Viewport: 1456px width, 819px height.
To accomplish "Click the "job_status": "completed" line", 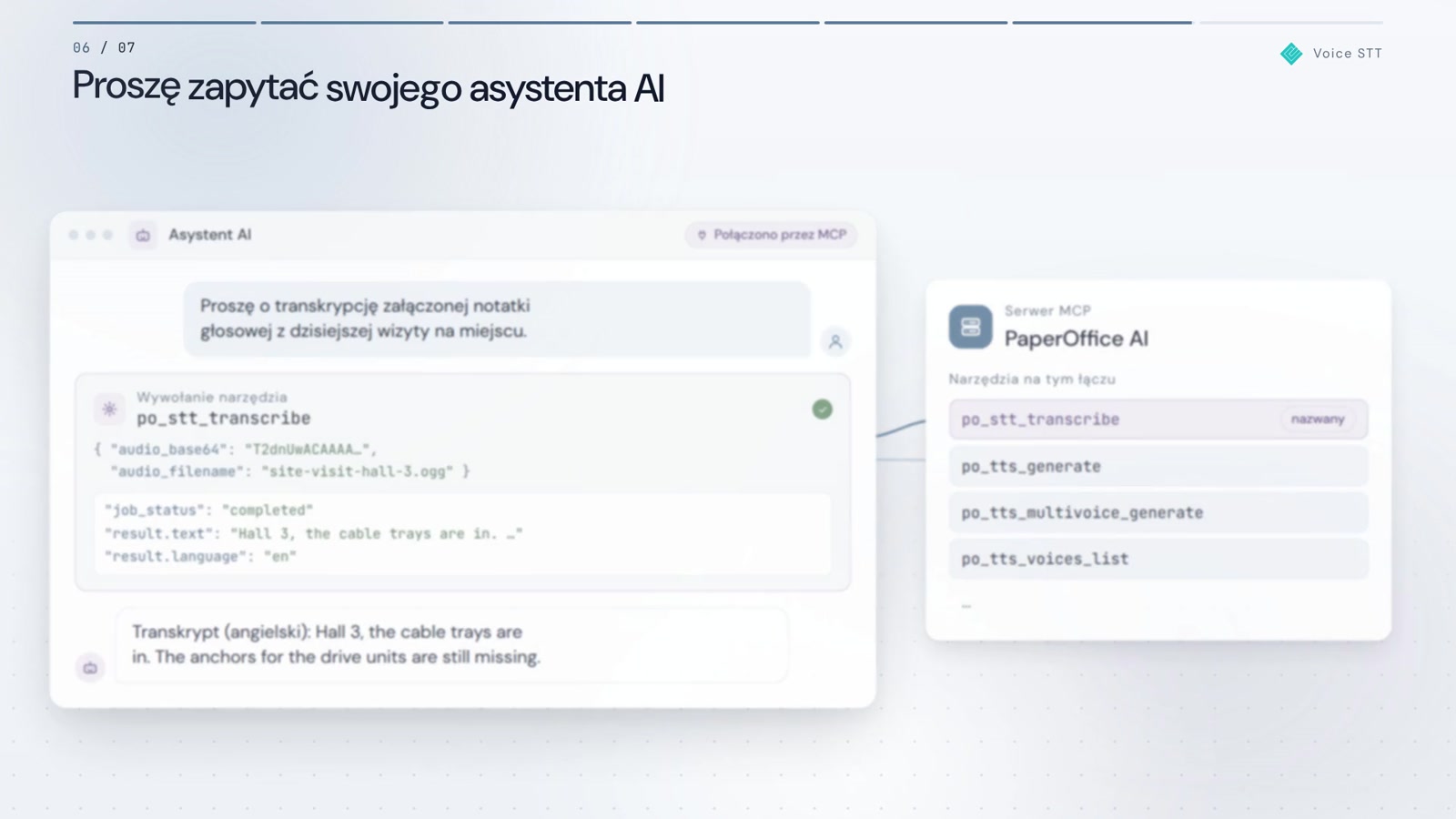I will (208, 510).
